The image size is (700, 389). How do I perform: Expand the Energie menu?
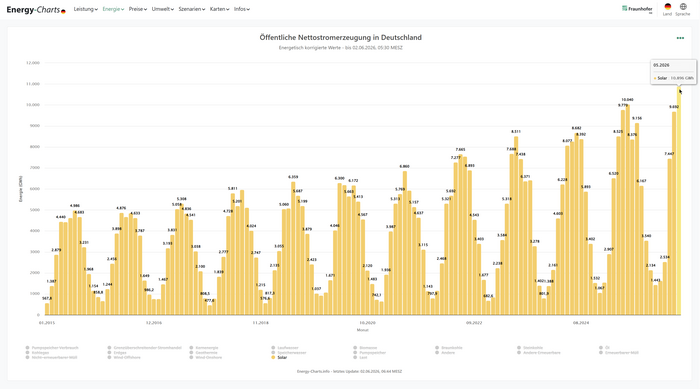[113, 9]
